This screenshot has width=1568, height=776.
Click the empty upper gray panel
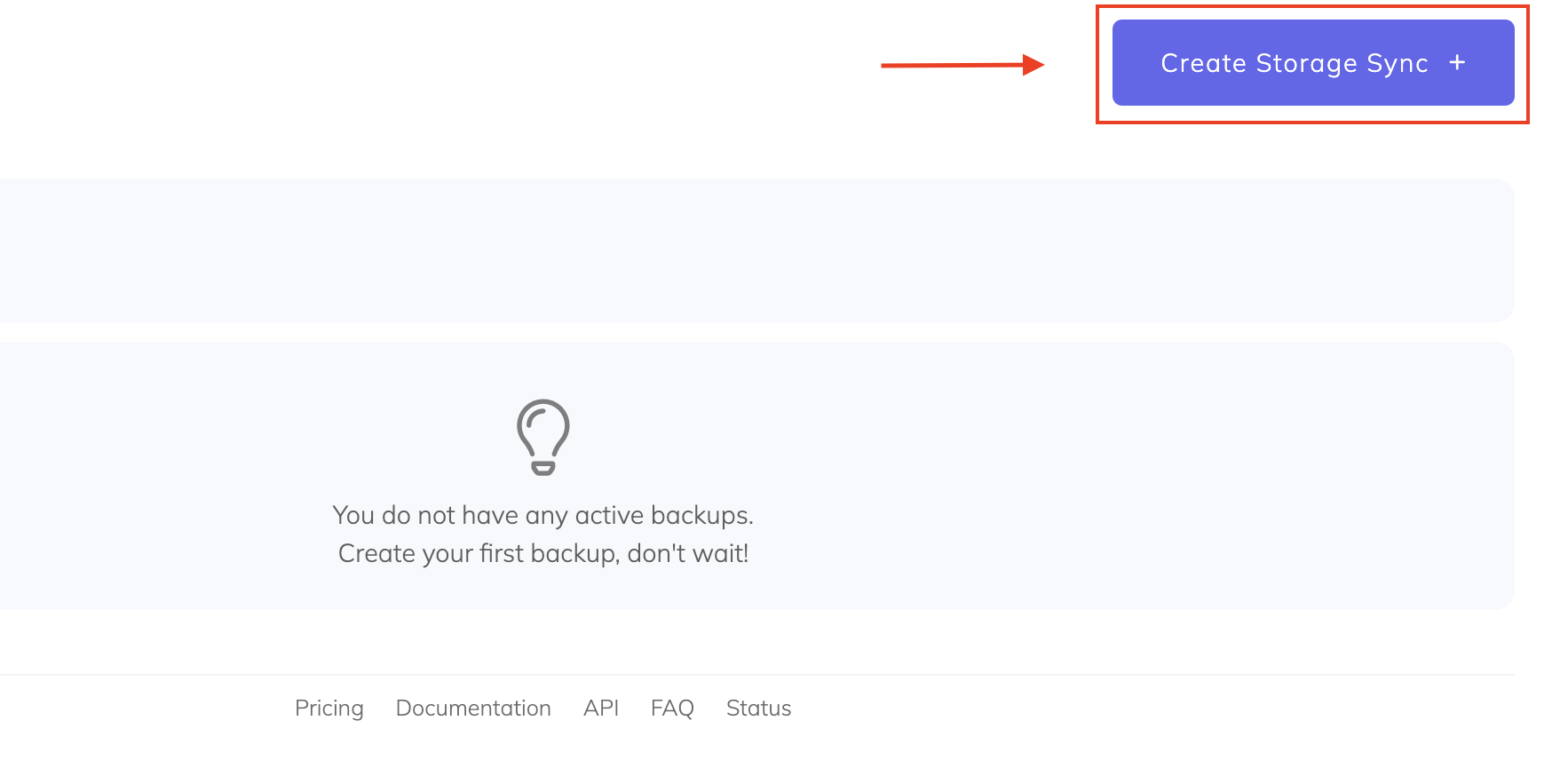(x=755, y=249)
